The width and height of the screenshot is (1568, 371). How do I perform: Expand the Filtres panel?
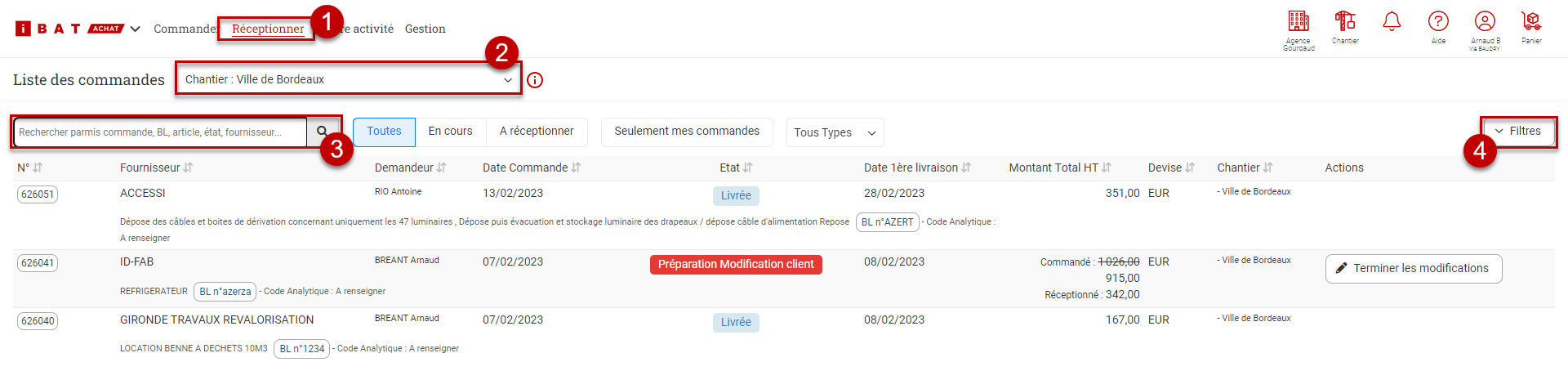point(1517,132)
